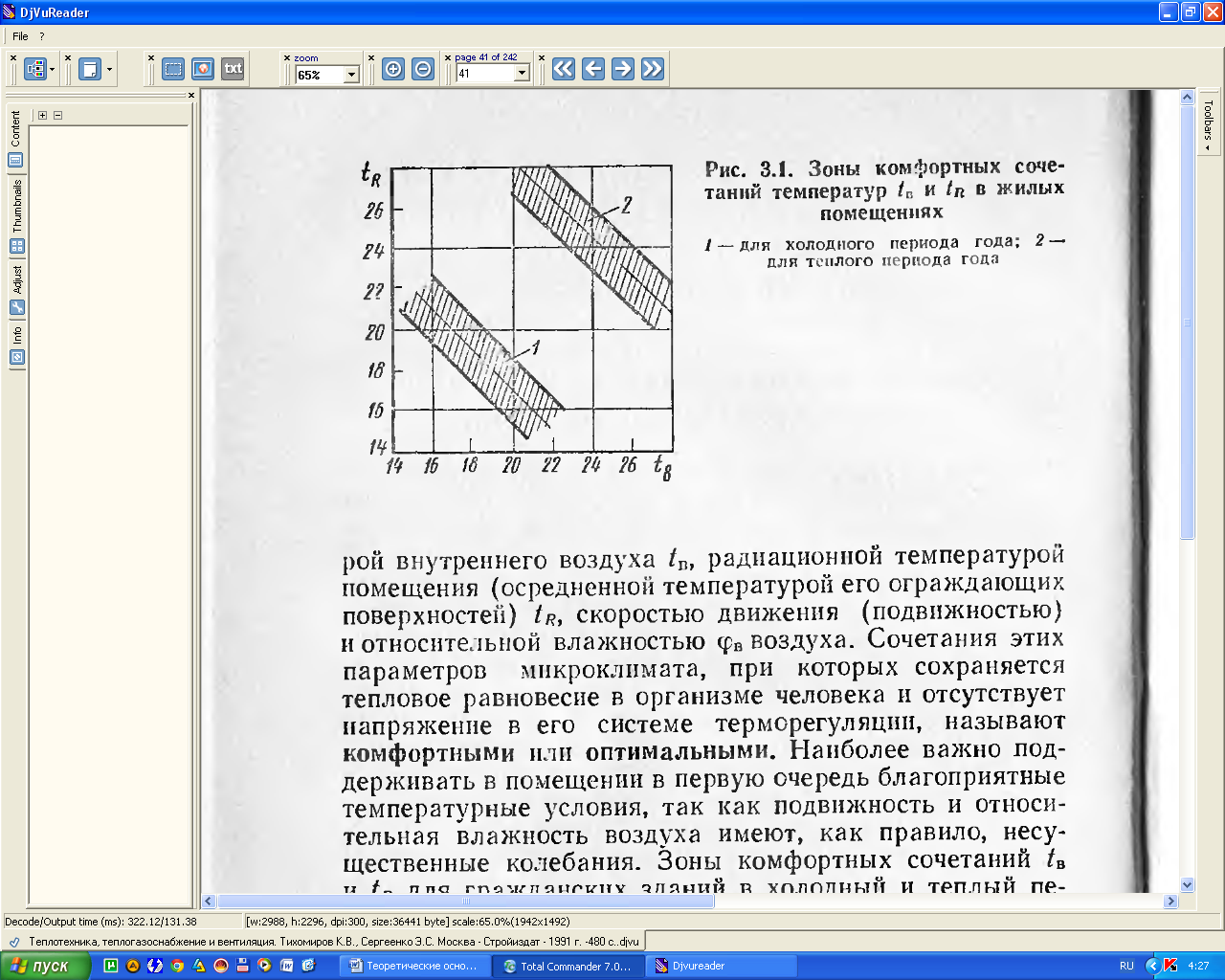Screen dimensions: 1225x980
Task: Click the zoom in plus icon
Action: (x=393, y=69)
